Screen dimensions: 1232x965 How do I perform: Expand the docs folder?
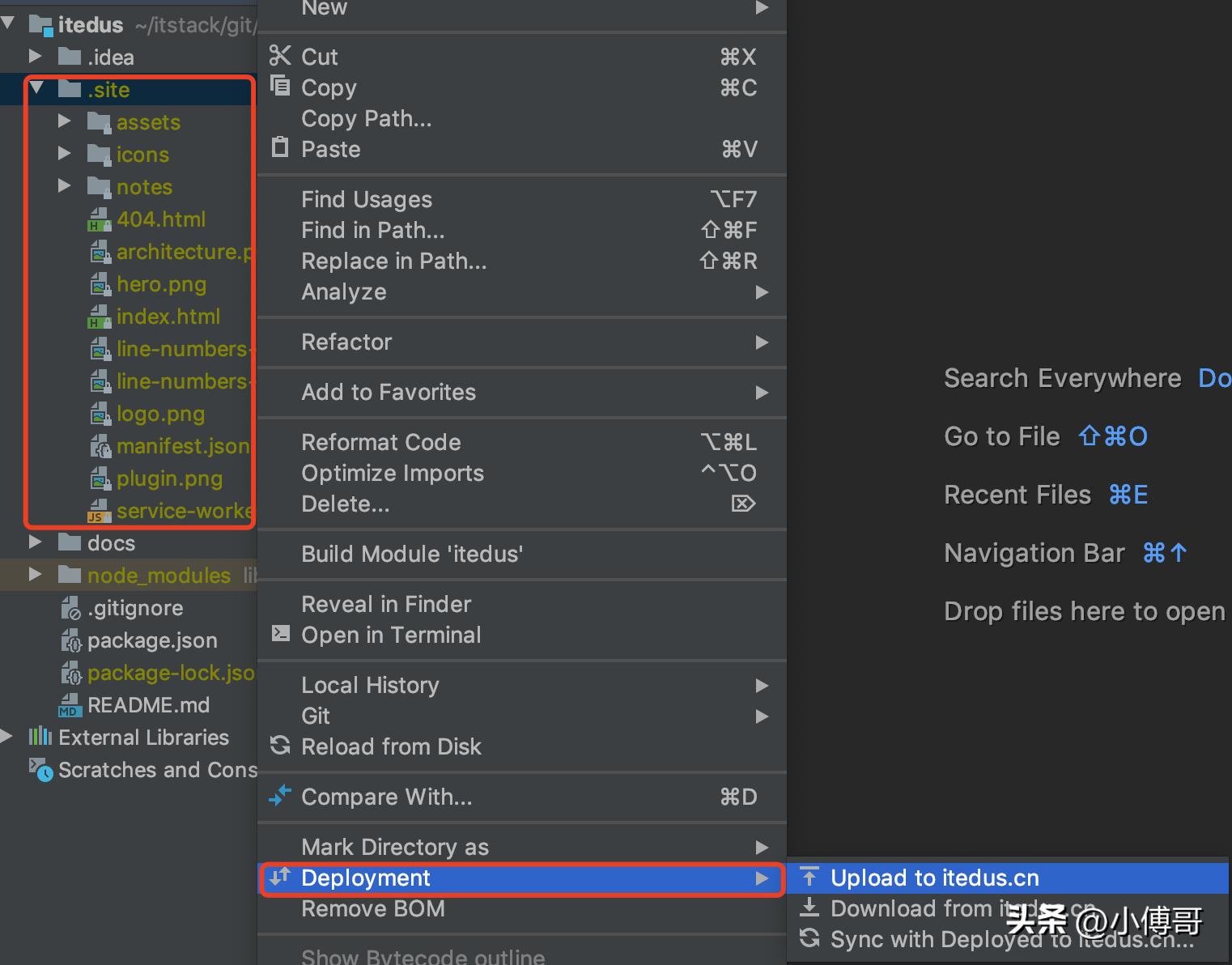click(x=36, y=542)
